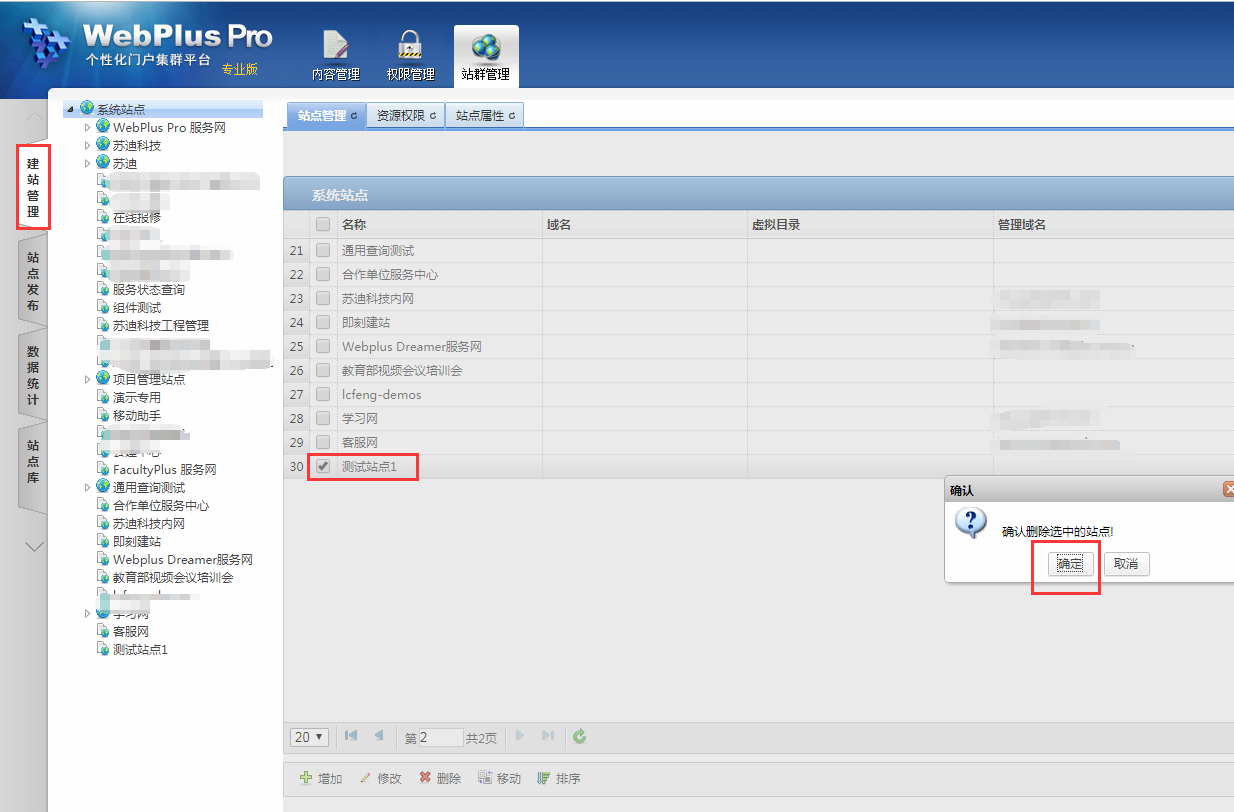Click the green refresh icon in pager
Viewport: 1234px width, 812px height.
pyautogui.click(x=579, y=737)
